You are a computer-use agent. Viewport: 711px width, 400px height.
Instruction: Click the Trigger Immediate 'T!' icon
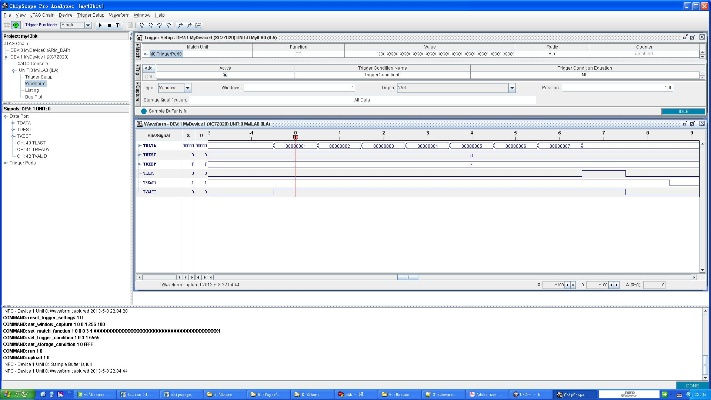coord(116,25)
